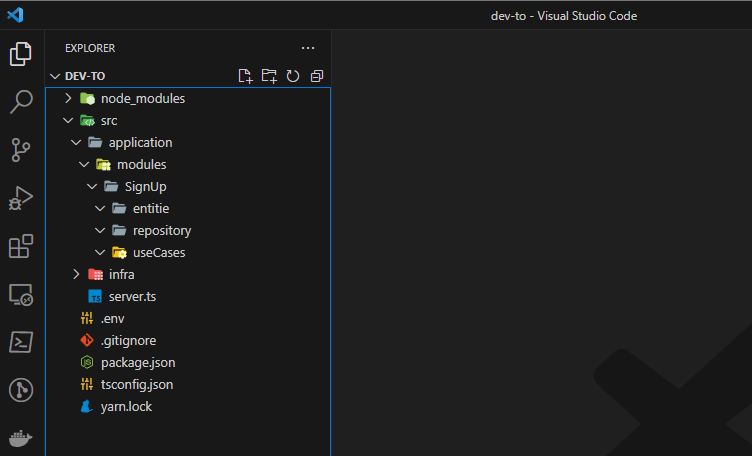Collapse all folders in Explorer

317,76
